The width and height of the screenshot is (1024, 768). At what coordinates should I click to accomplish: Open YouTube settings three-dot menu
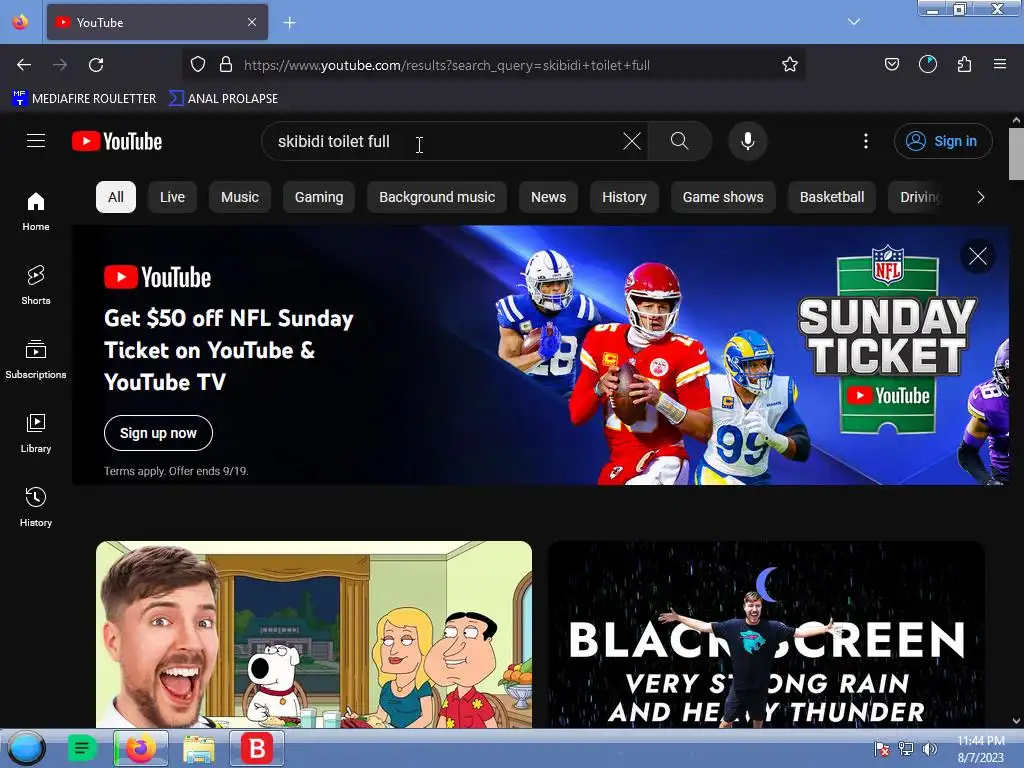click(866, 141)
